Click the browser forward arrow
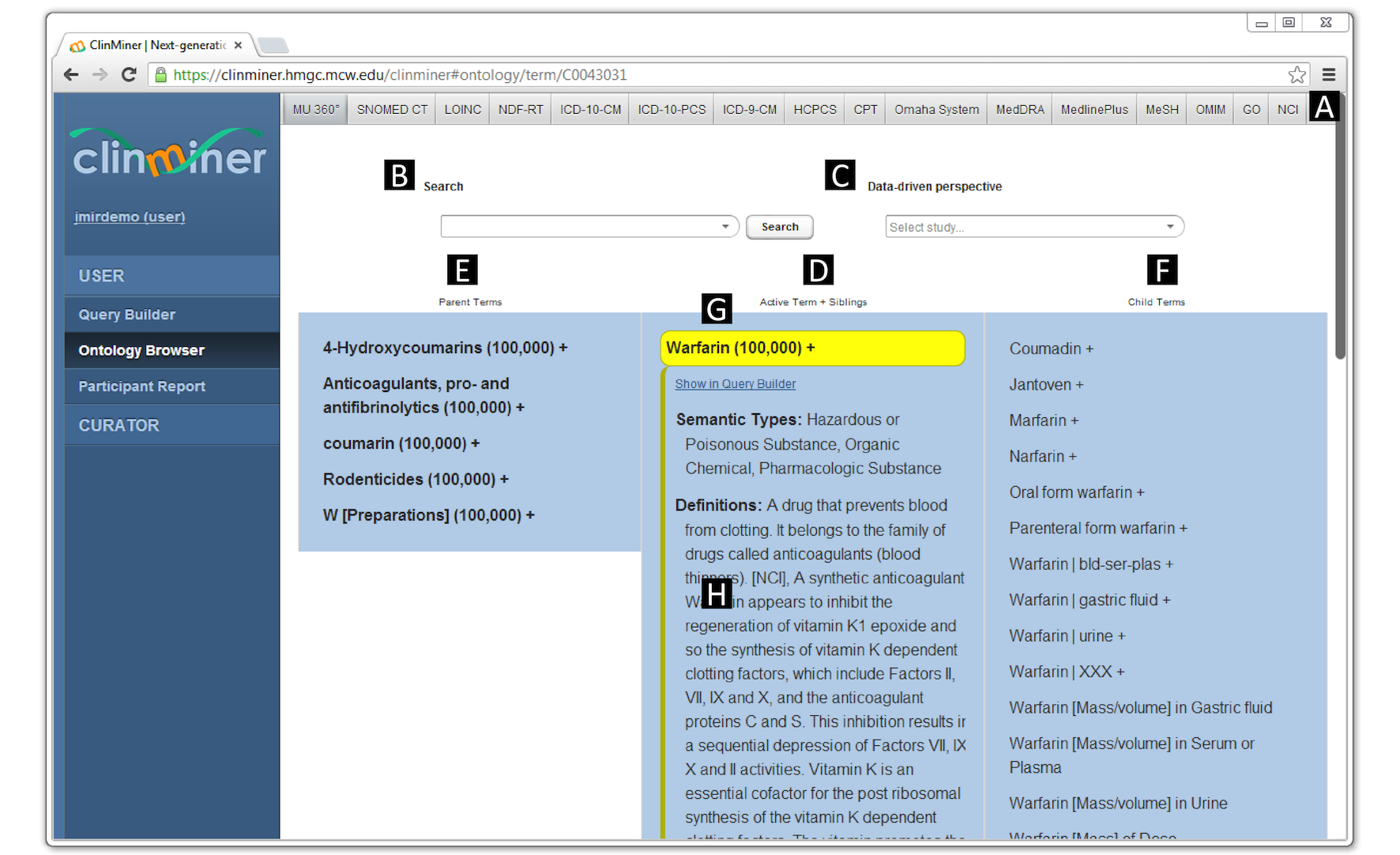This screenshot has height=855, width=1400. [100, 75]
